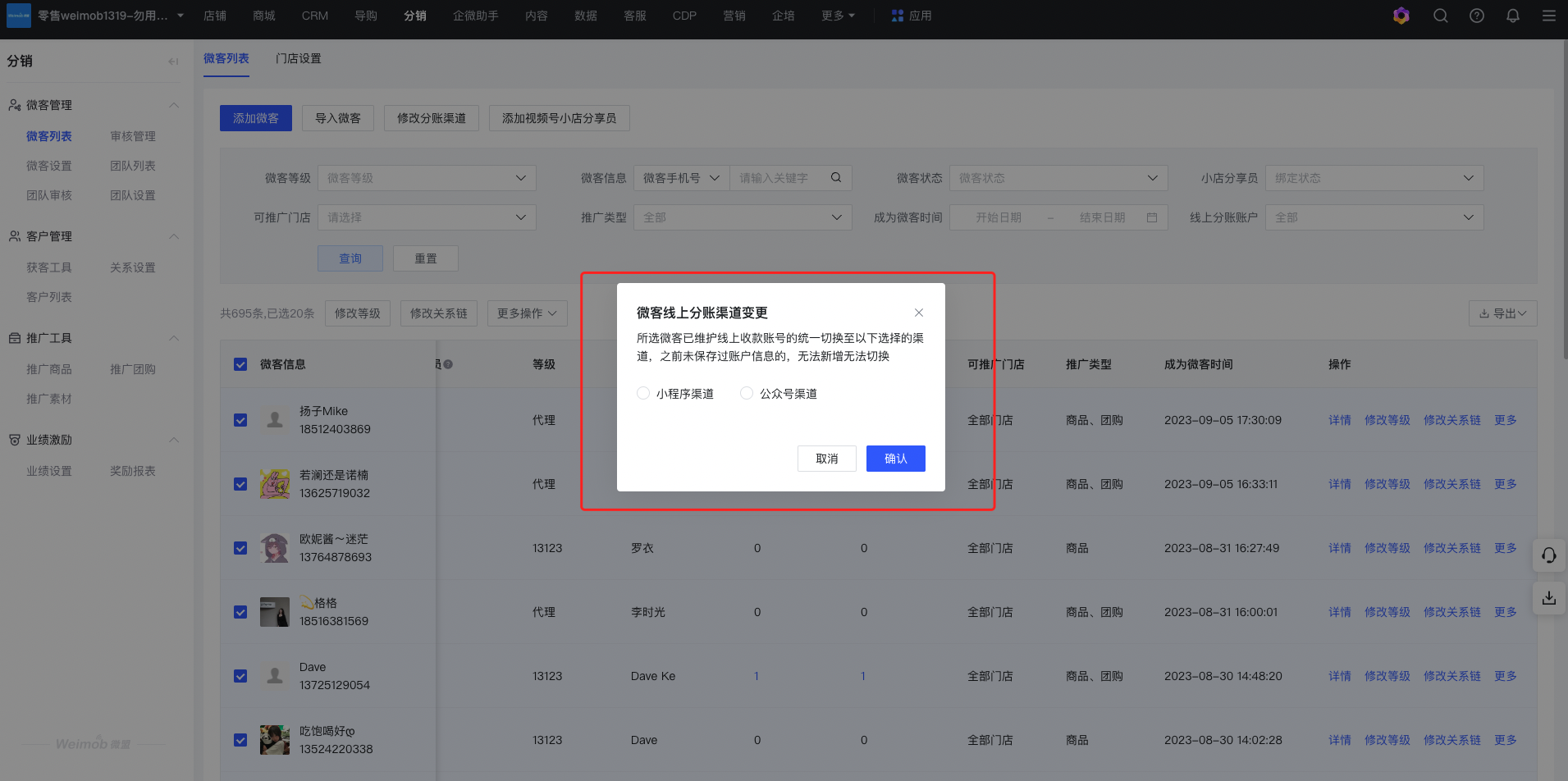Viewport: 1568px width, 781px height.
Task: Click the 开始日期 date input
Action: (999, 217)
